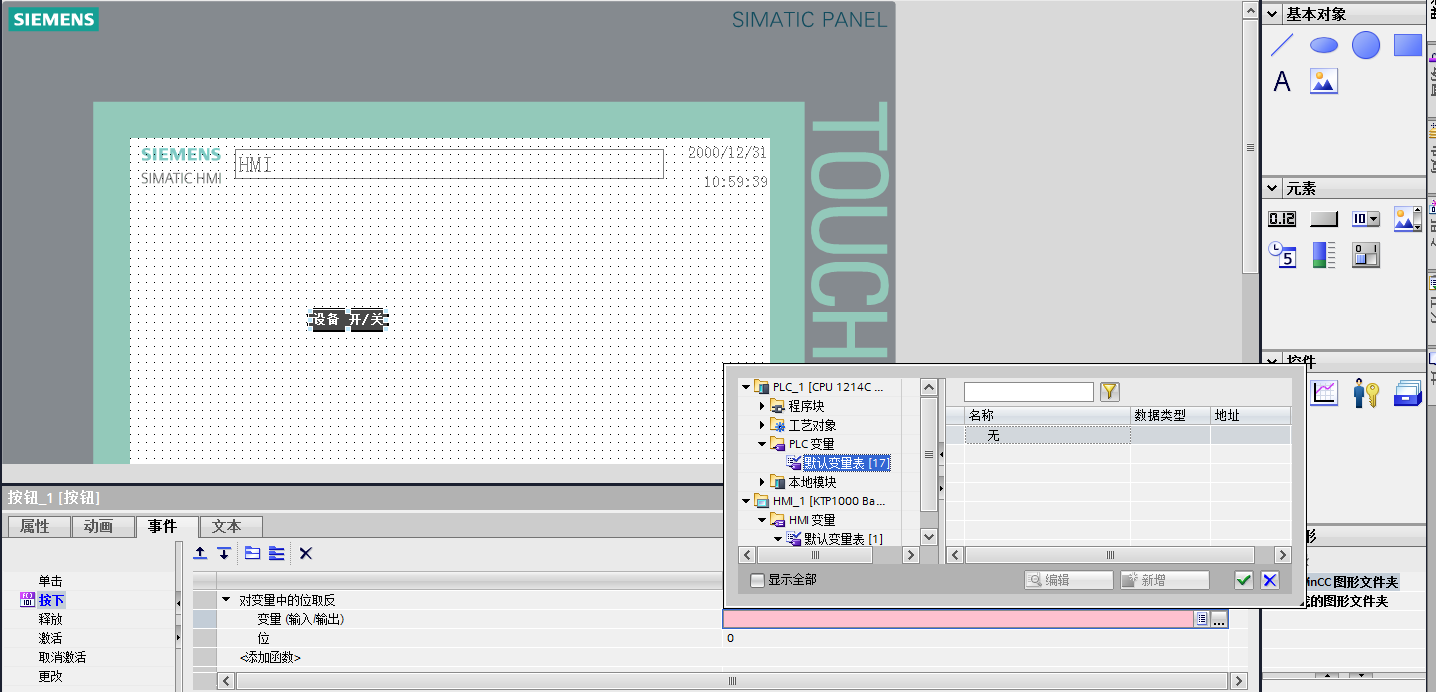Switch to the 动画 tab
The image size is (1436, 692).
[98, 526]
